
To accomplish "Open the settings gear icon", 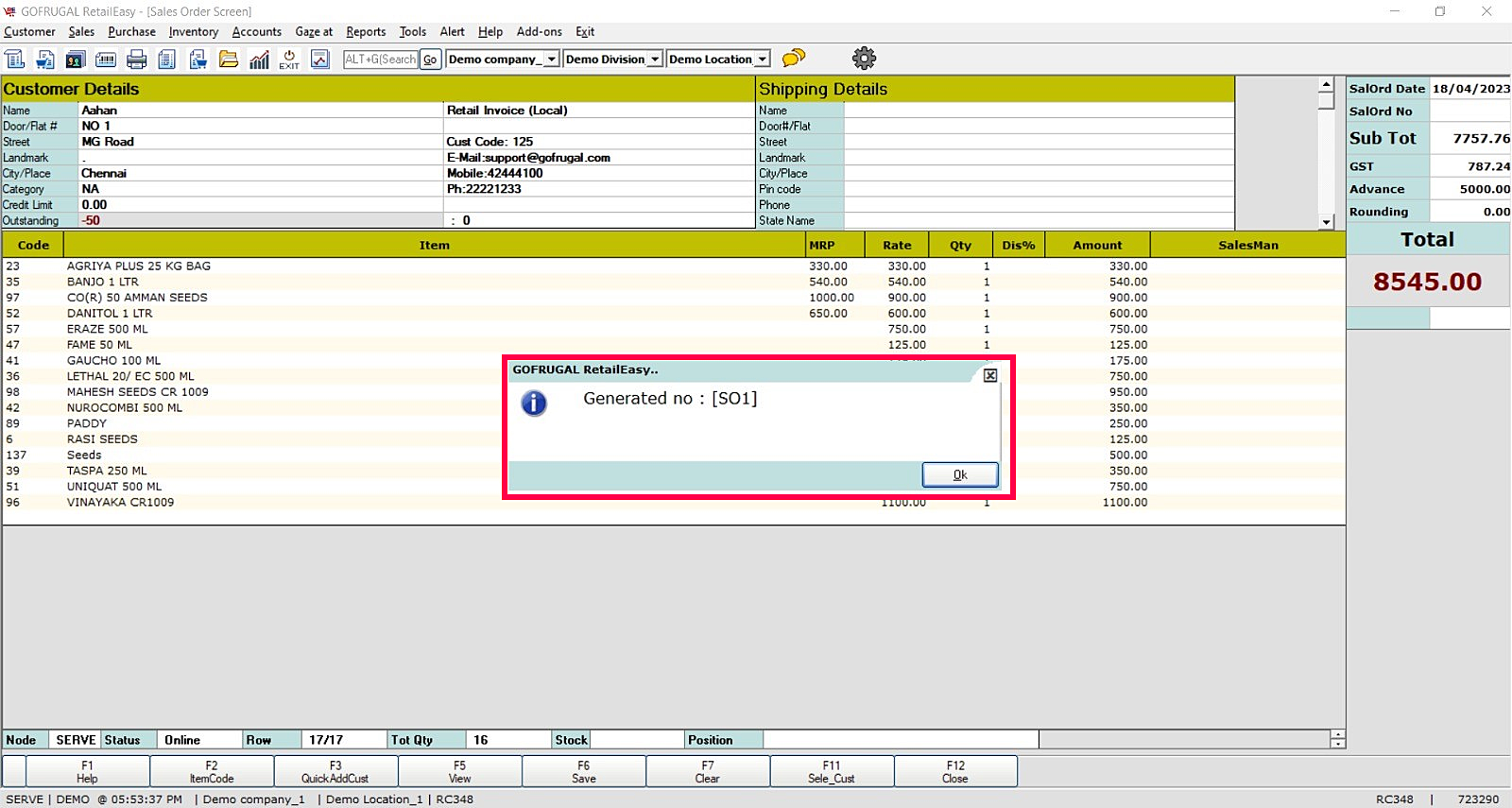I will coord(864,58).
